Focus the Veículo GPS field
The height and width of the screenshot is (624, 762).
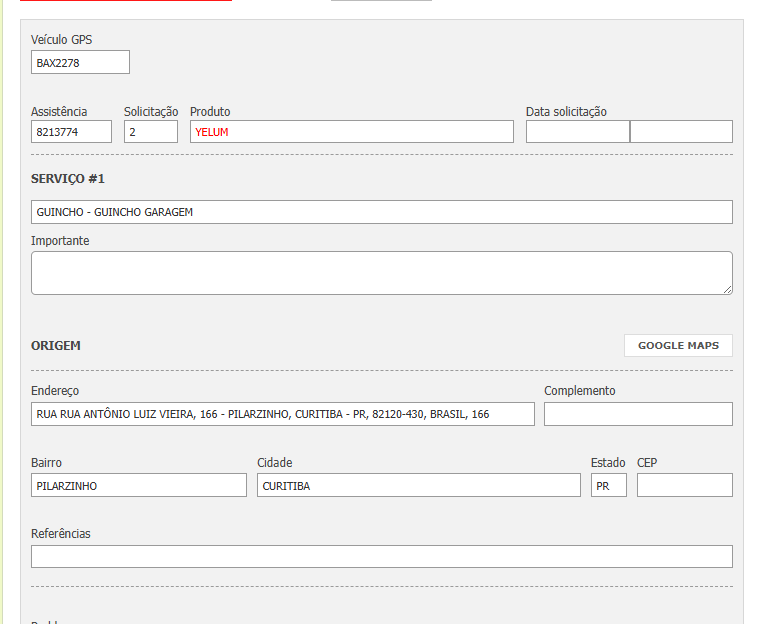click(x=80, y=63)
